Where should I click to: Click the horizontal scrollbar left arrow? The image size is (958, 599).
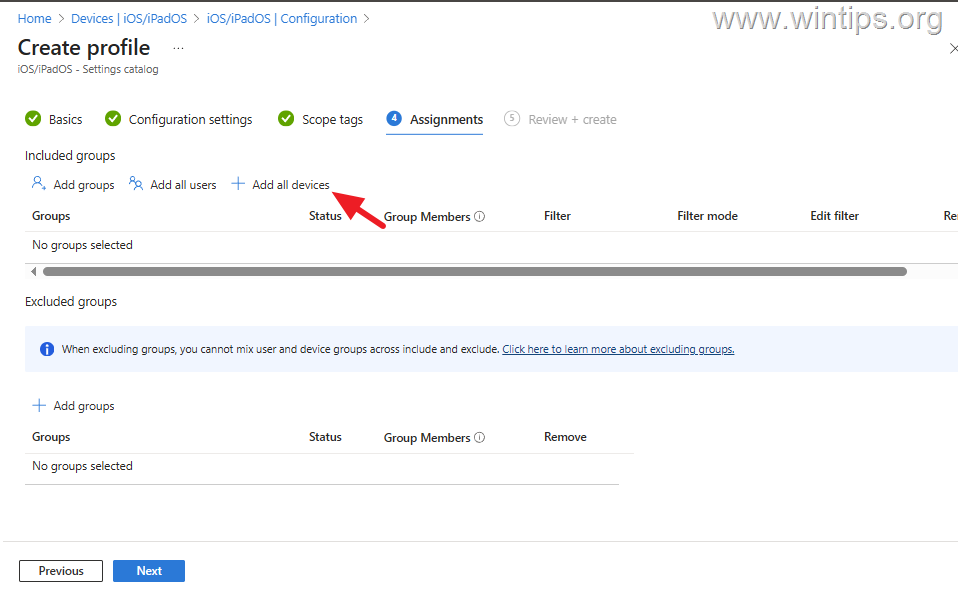coord(33,271)
